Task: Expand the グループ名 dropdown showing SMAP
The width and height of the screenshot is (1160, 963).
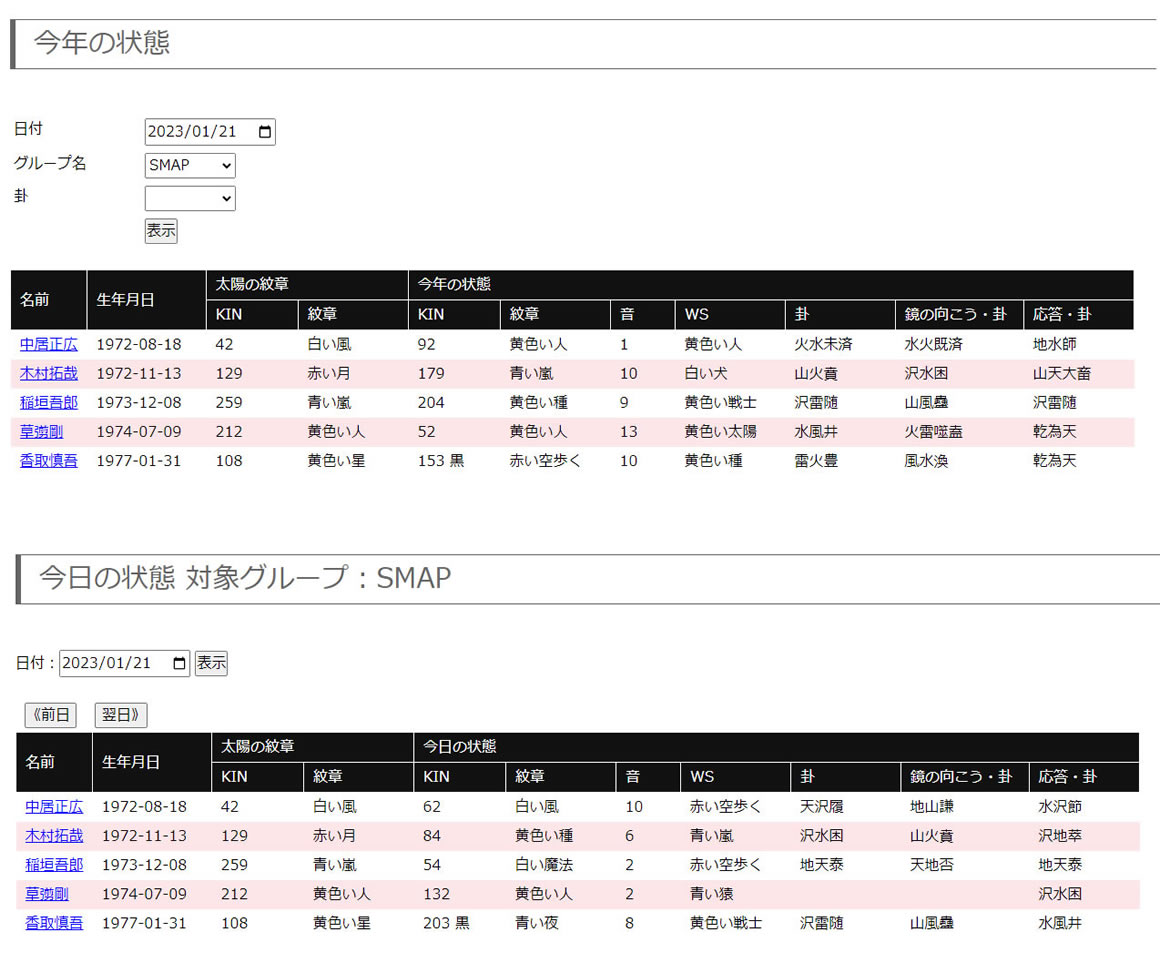Action: 190,165
